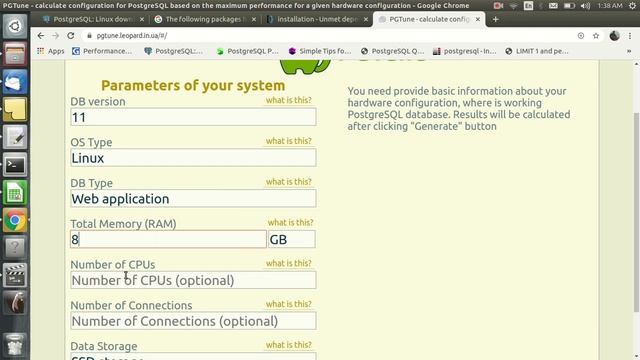Open the video editor clapperboard icon

(x=15, y=275)
